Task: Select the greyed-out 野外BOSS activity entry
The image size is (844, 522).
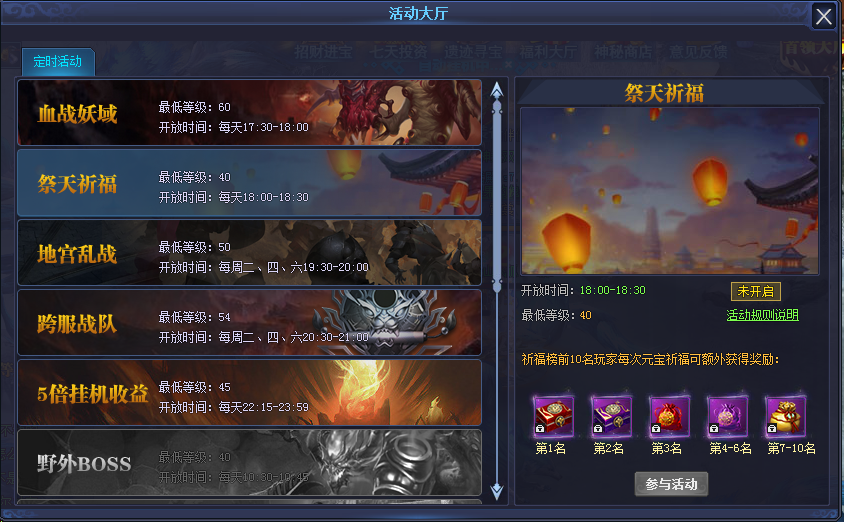Action: [x=249, y=462]
